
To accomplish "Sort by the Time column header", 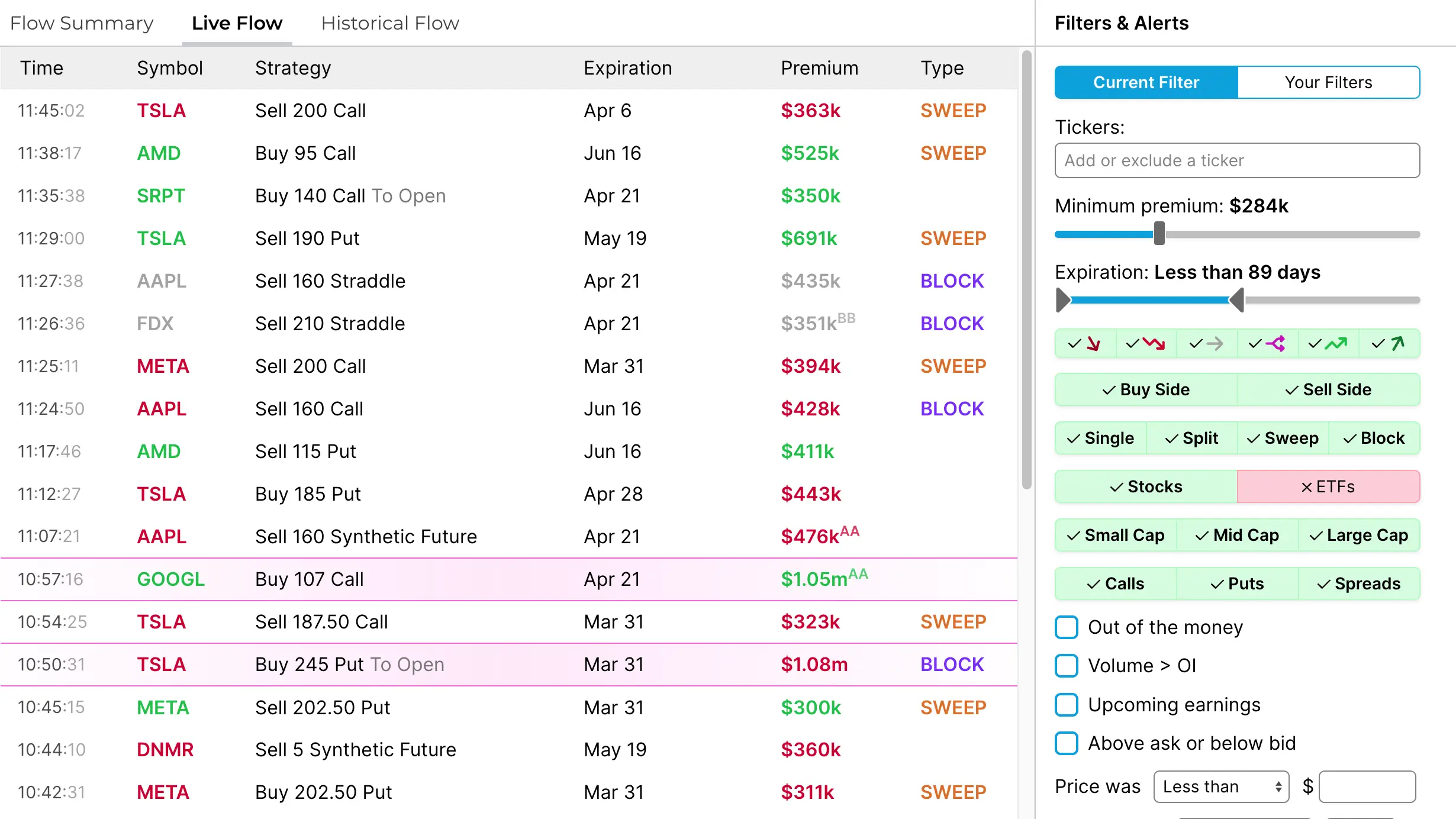I will coord(41,68).
